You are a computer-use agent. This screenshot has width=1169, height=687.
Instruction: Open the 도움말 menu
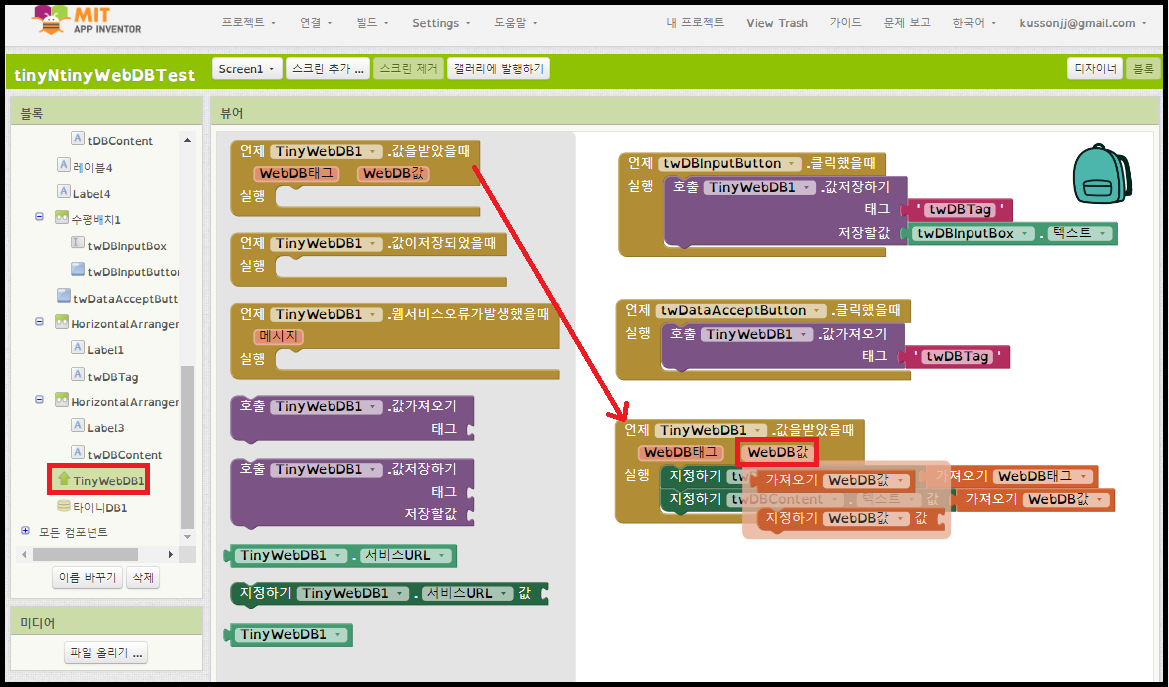(515, 23)
